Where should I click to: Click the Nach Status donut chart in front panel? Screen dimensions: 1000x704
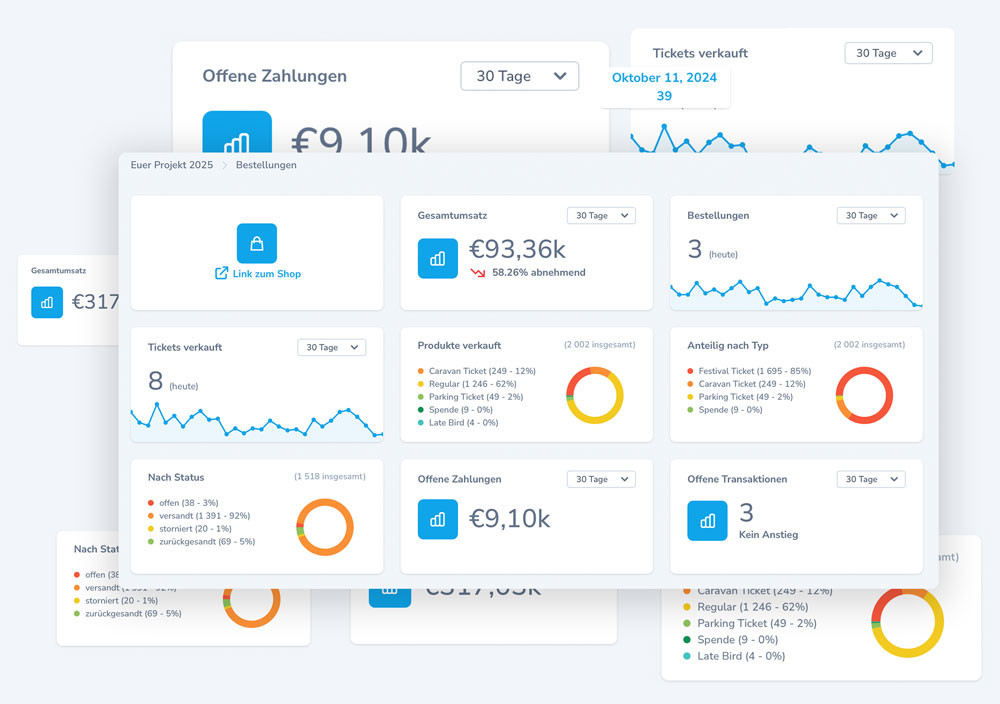325,526
